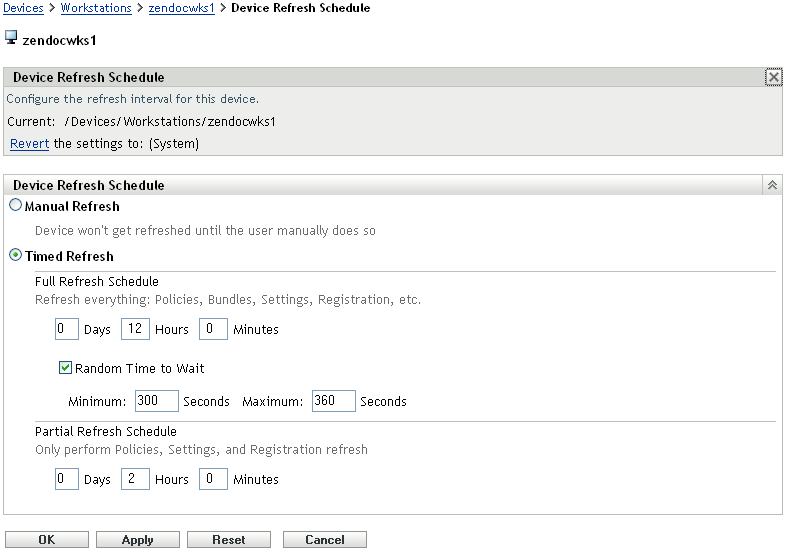This screenshot has width=789, height=554.
Task: Click the Minimum seconds input field
Action: point(156,401)
